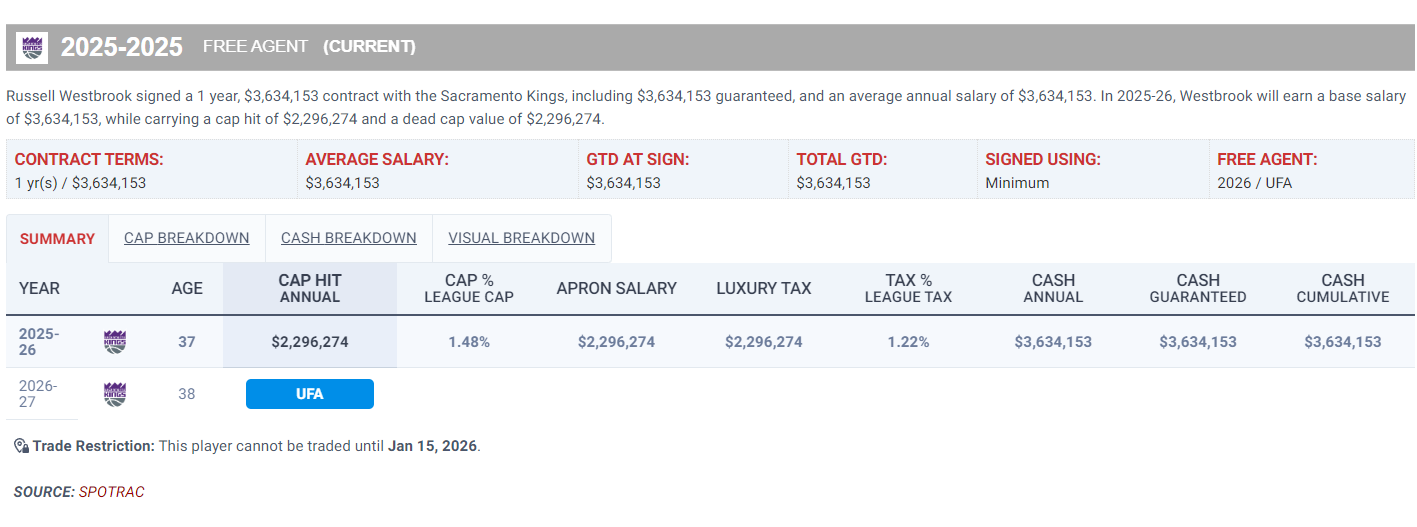This screenshot has width=1417, height=527.
Task: Click the Cash Guaranteed column header
Action: click(1197, 288)
